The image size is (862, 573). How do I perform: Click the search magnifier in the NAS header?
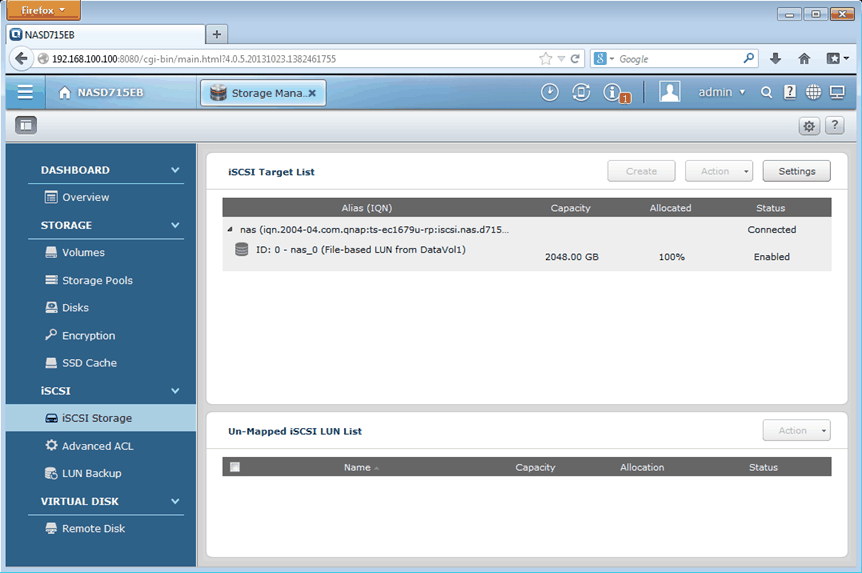(x=767, y=92)
